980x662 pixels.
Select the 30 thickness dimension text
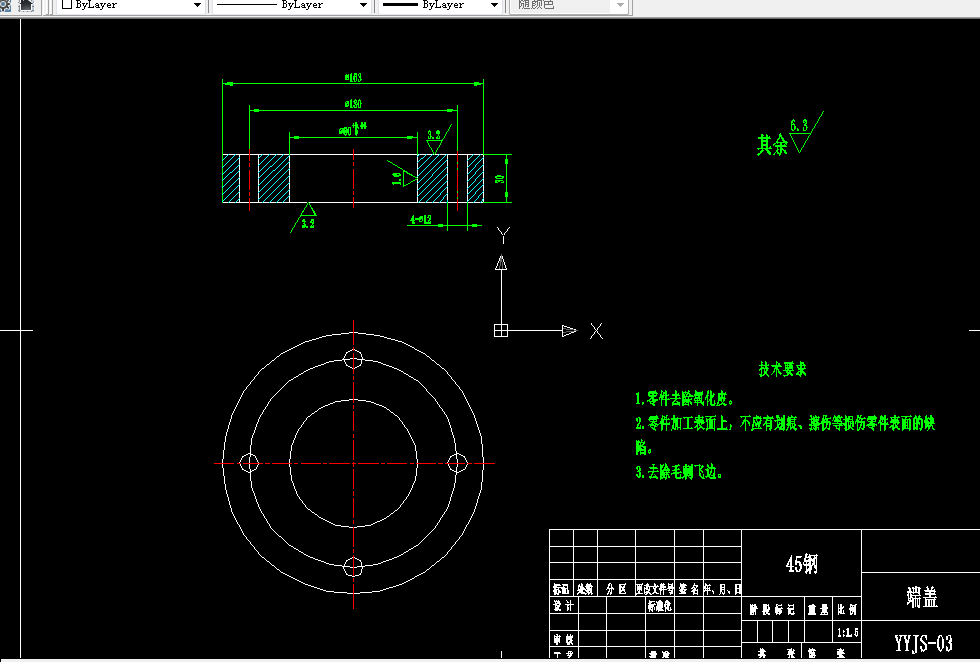coord(500,179)
